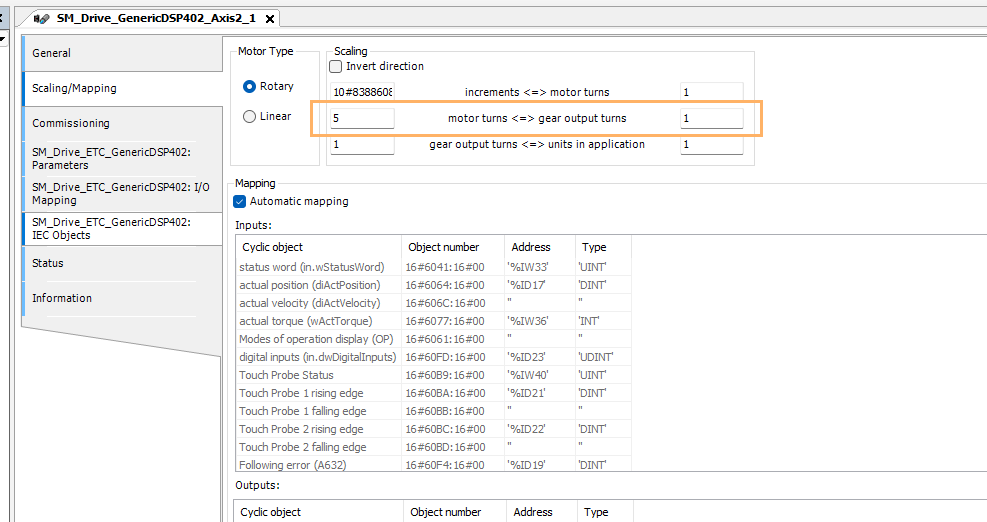Open the Information tab
987x522 pixels.
[x=120, y=298]
